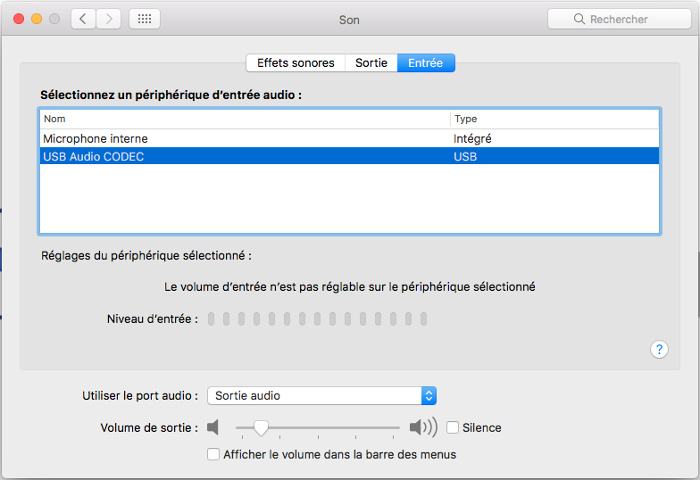This screenshot has width=700, height=480.
Task: Click the loud speaker icon right of slider
Action: (423, 428)
